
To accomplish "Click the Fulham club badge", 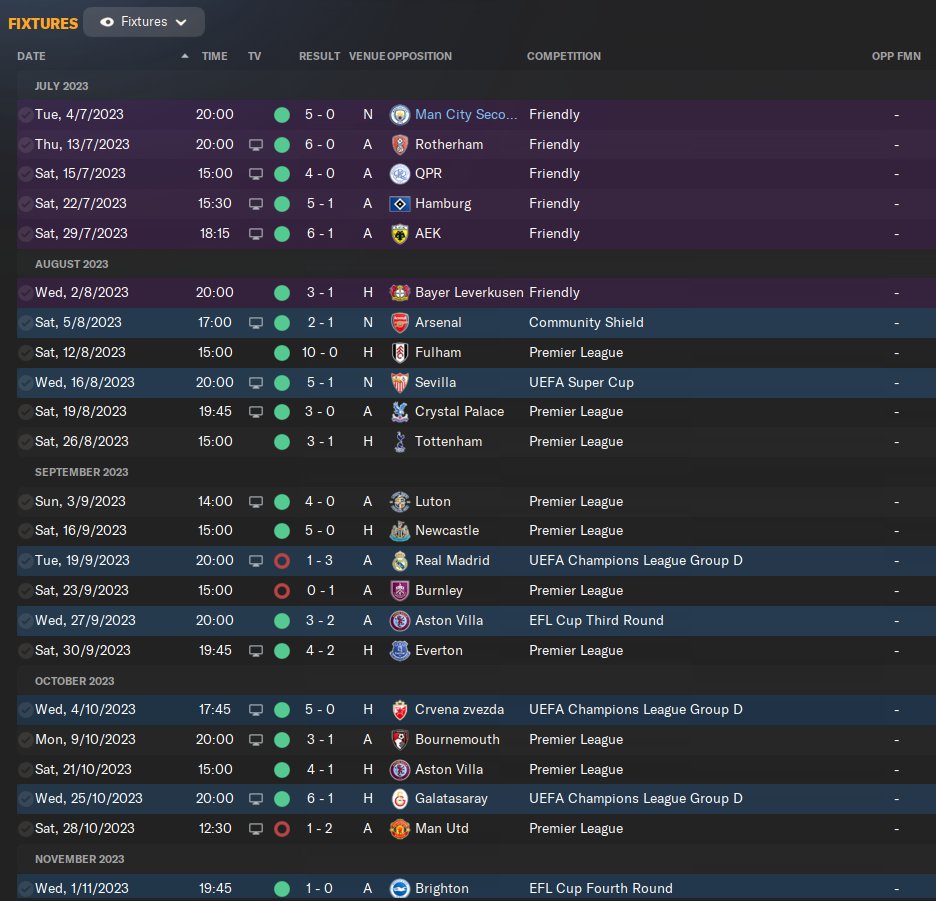I will (x=399, y=352).
